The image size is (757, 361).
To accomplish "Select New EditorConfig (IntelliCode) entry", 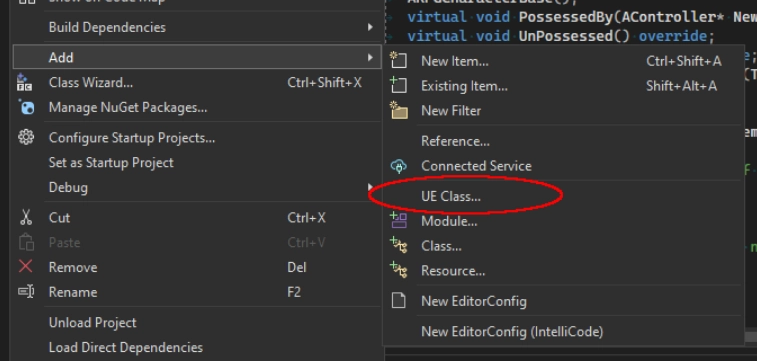I will [562, 332].
